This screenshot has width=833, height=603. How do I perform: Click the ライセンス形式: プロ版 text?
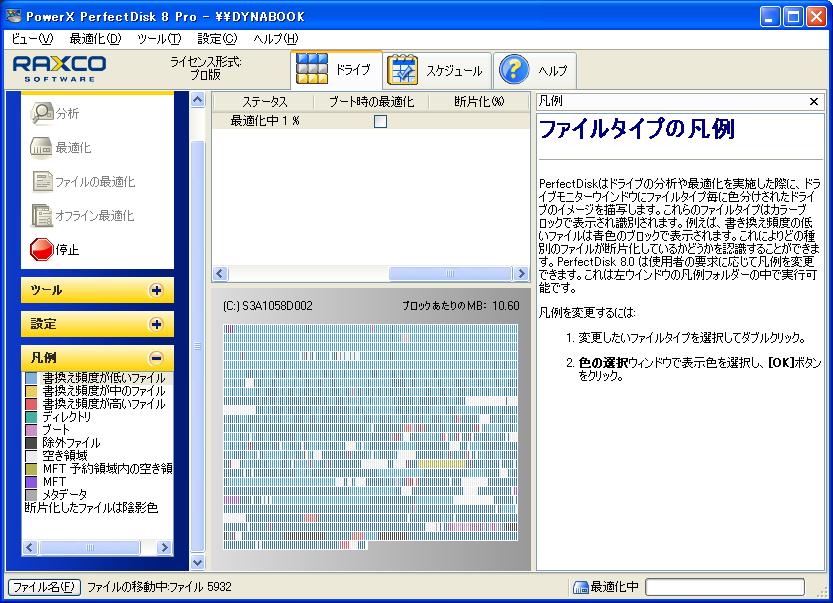click(206, 69)
